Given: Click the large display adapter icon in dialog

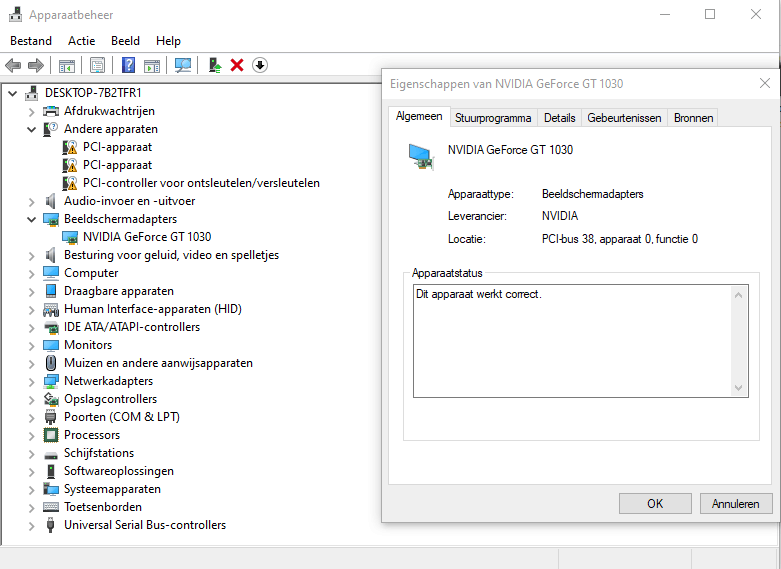Looking at the screenshot, I should click(x=421, y=156).
